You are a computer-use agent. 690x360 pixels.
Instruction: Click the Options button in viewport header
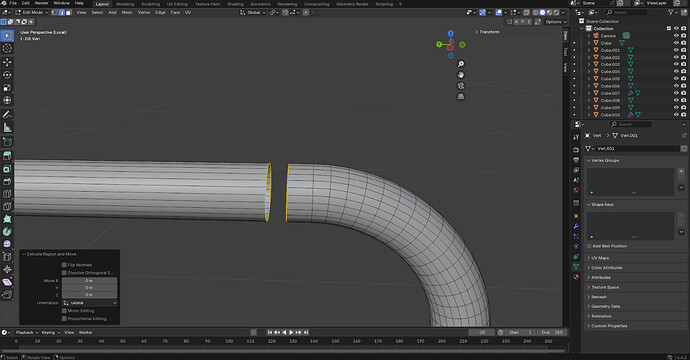[554, 22]
